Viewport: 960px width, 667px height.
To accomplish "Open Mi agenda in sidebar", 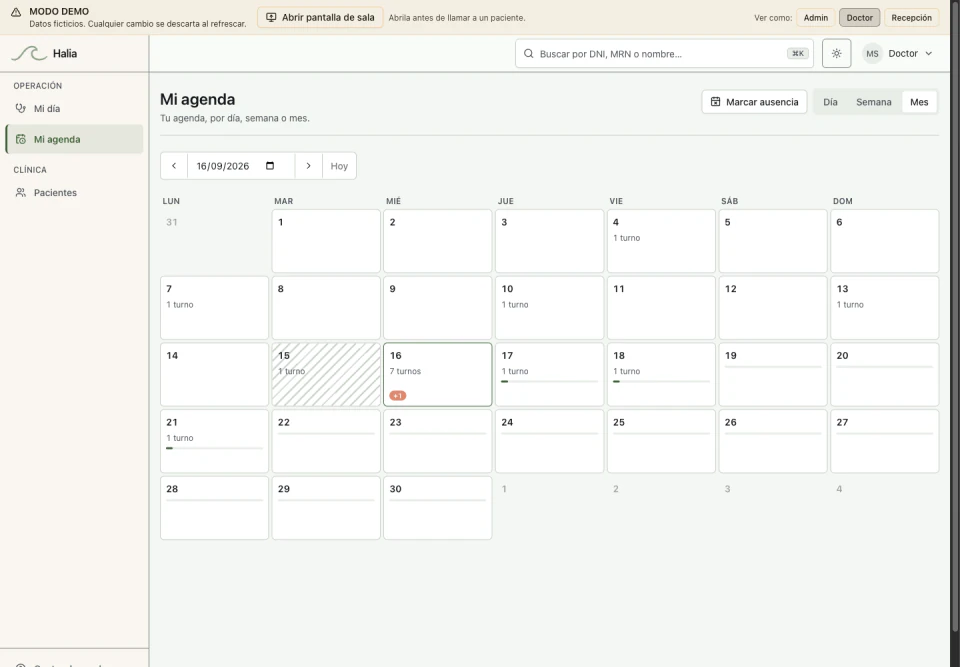I will 74,139.
